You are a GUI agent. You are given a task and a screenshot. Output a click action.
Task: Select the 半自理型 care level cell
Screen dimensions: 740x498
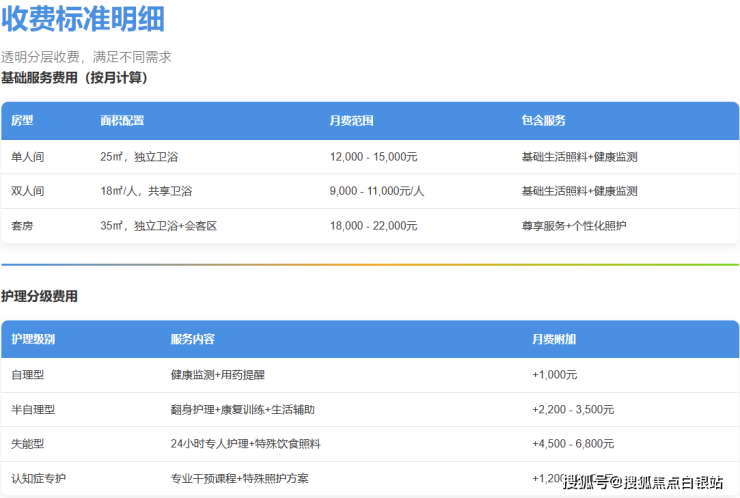[33, 409]
